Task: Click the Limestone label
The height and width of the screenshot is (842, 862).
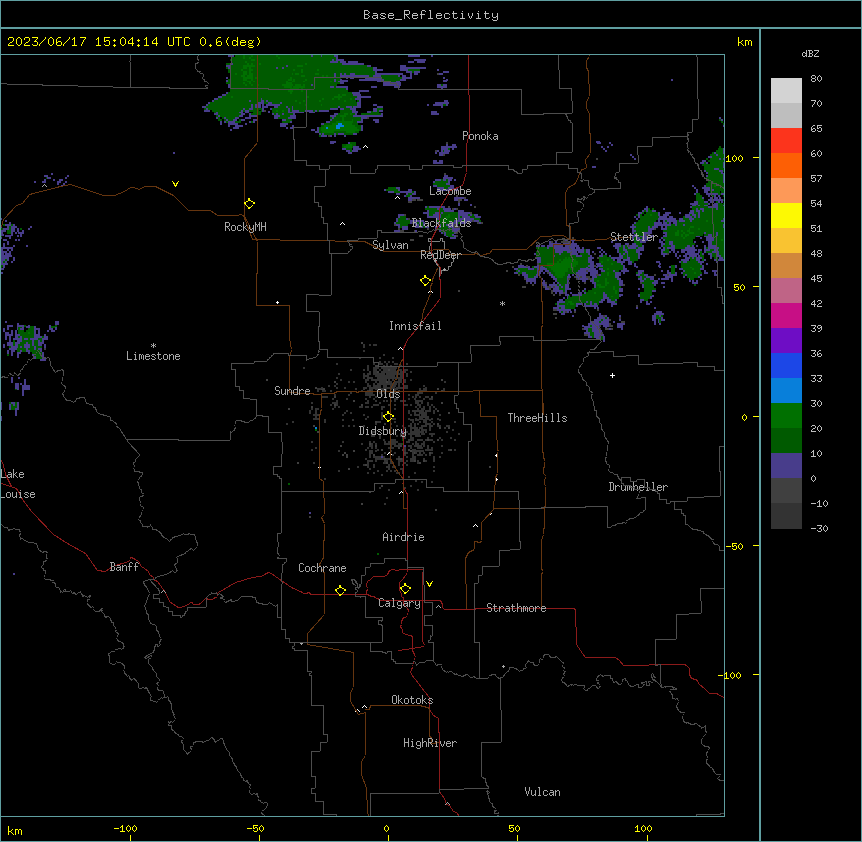Action: [153, 356]
